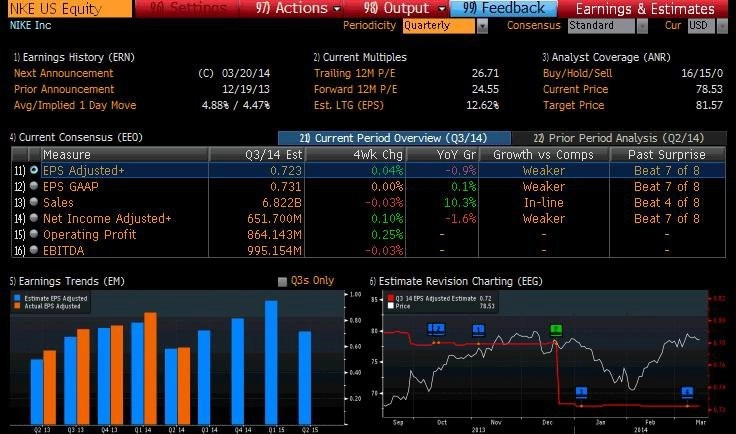736x434 pixels.
Task: Open the Periodicity Quarterly dropdown
Action: click(438, 25)
